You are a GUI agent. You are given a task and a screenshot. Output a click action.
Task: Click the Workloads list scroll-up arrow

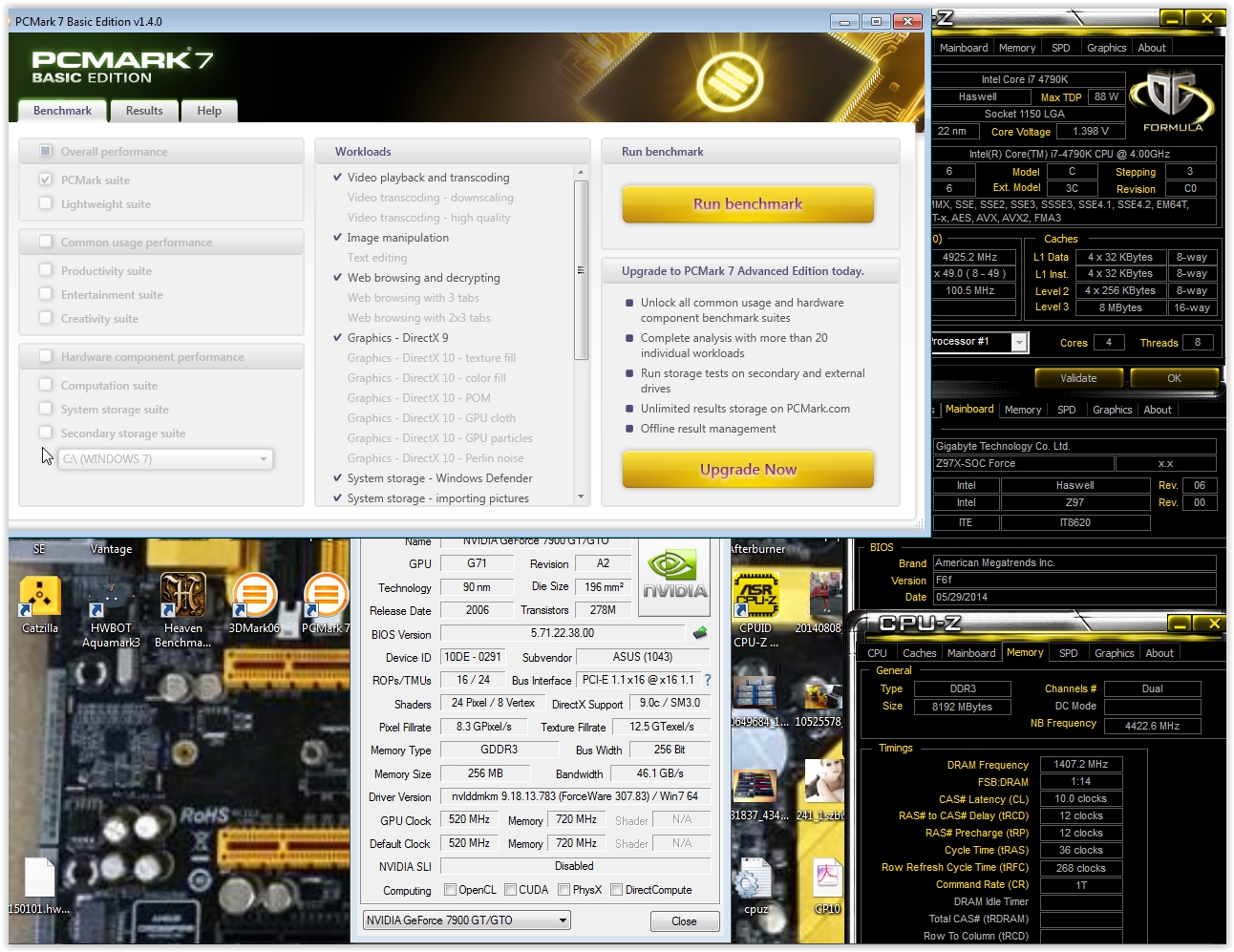(581, 173)
